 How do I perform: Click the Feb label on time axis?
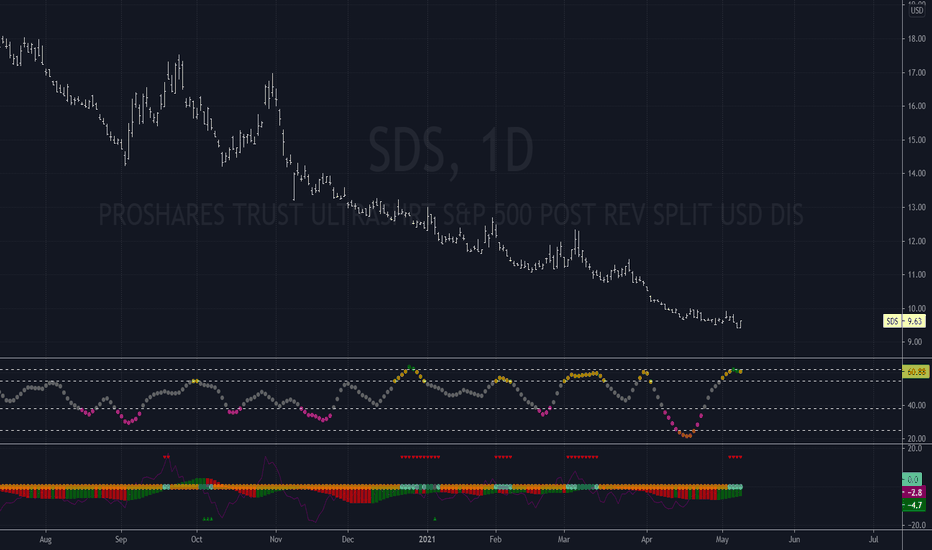[495, 540]
